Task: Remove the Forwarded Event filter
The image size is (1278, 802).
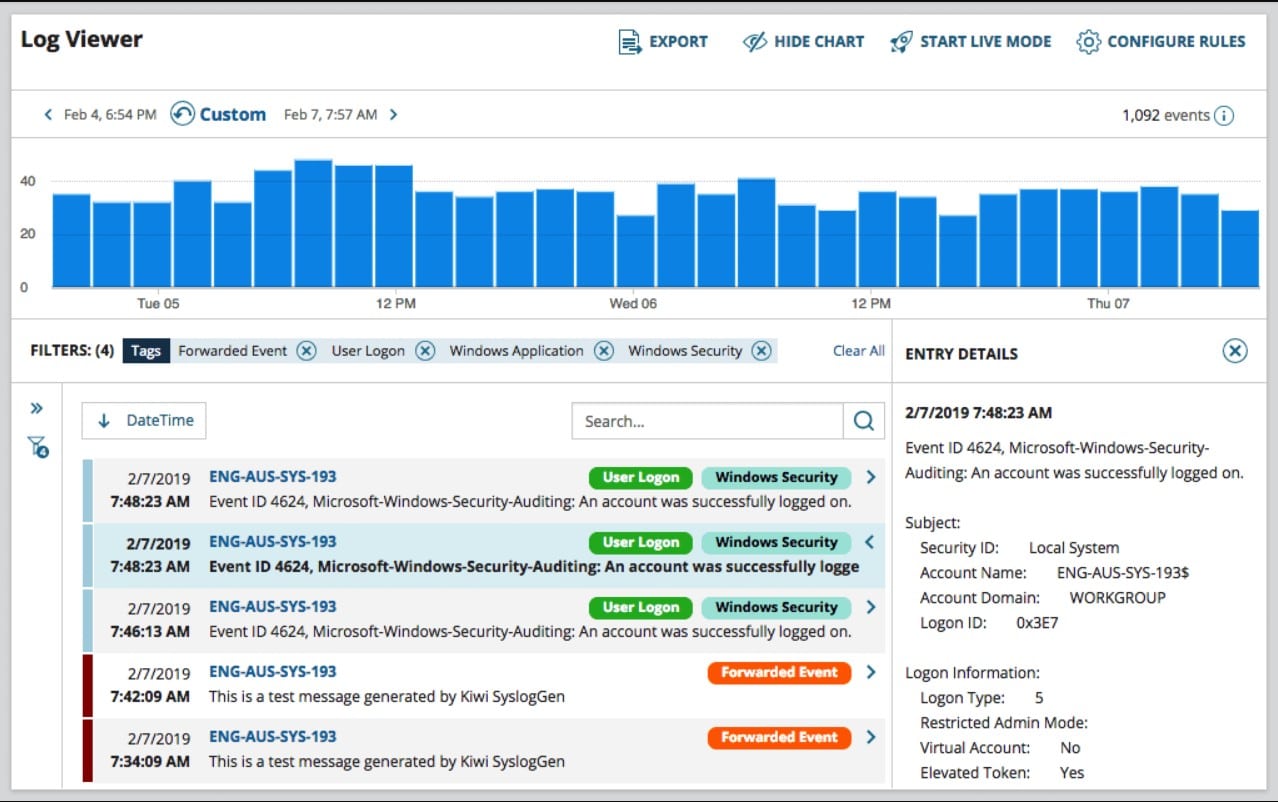Action: pyautogui.click(x=306, y=351)
